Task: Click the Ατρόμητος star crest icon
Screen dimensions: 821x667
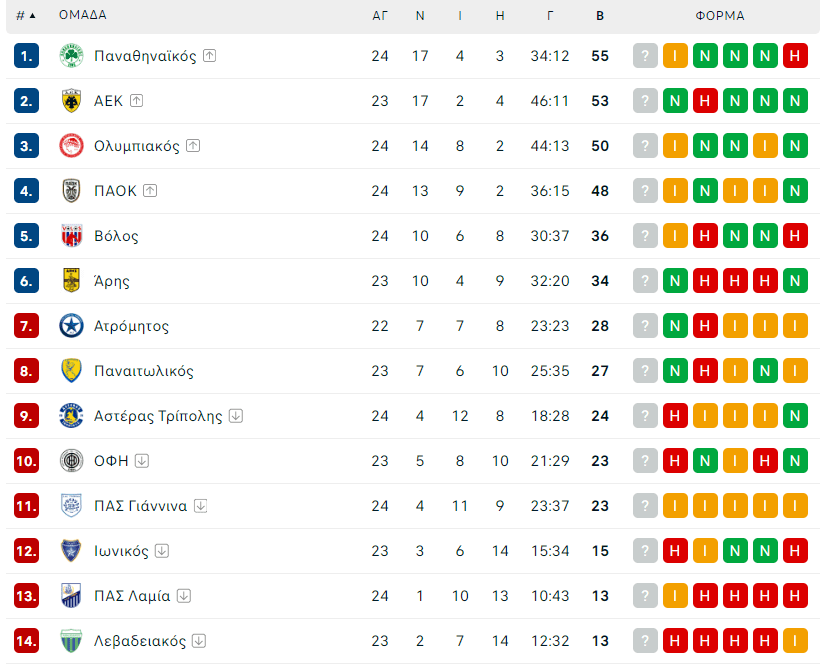Action: point(71,326)
